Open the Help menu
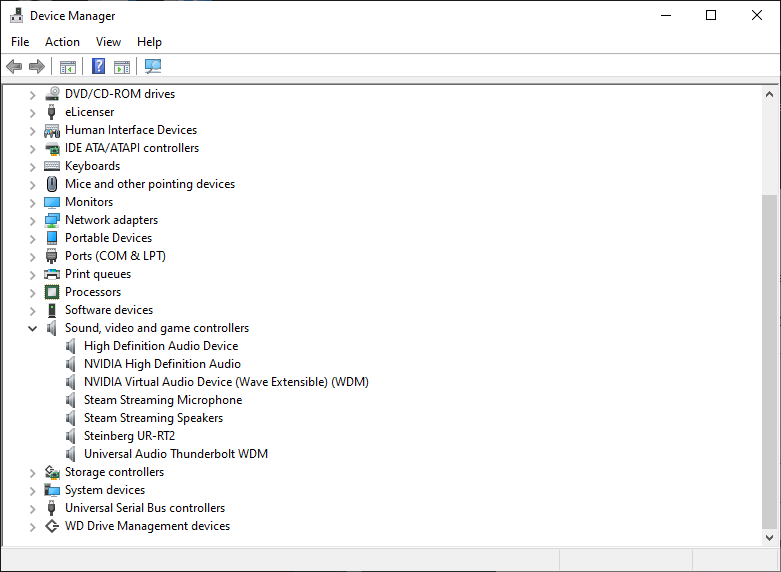The height and width of the screenshot is (572, 781). point(149,42)
